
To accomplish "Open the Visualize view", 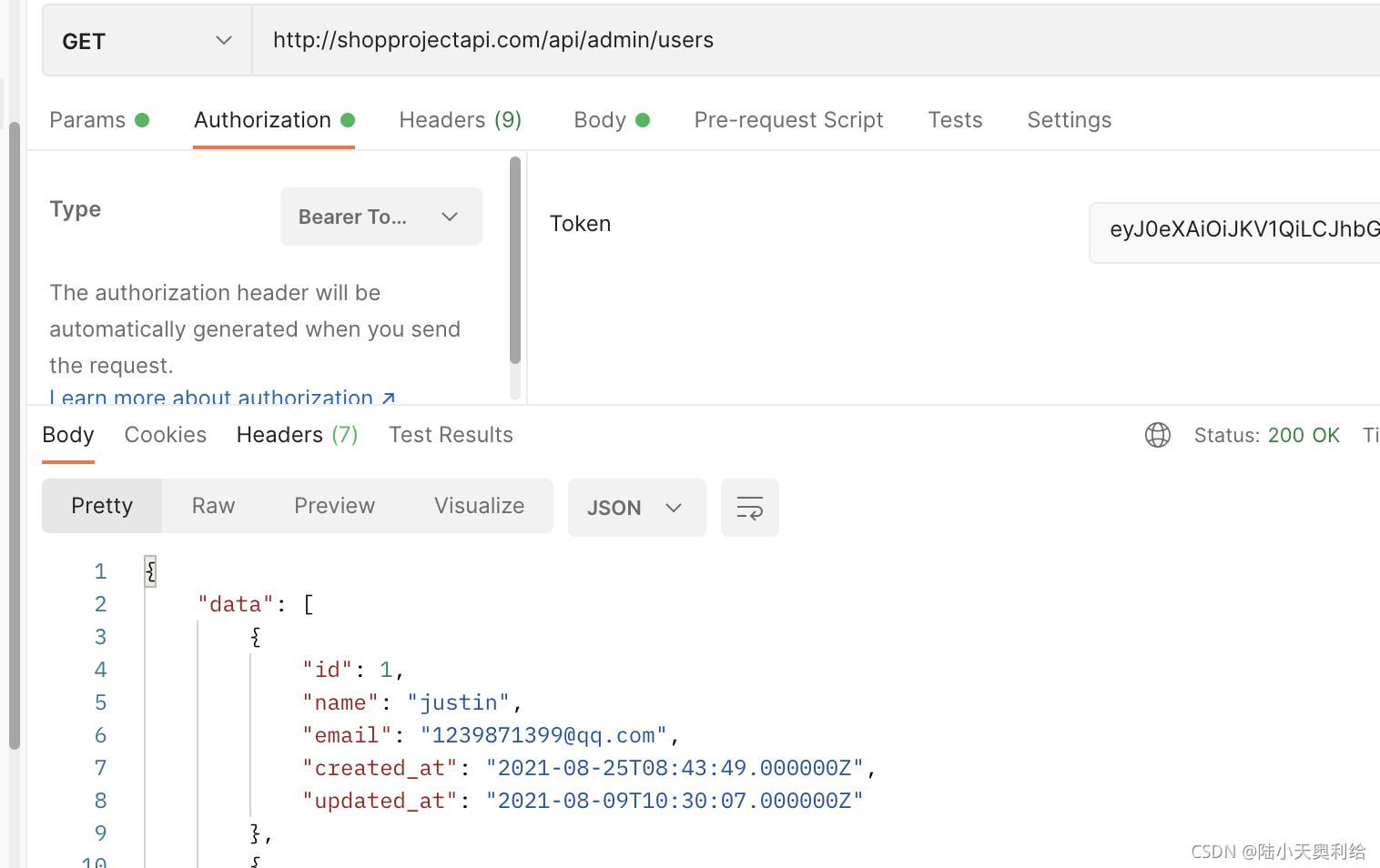I will (x=479, y=506).
